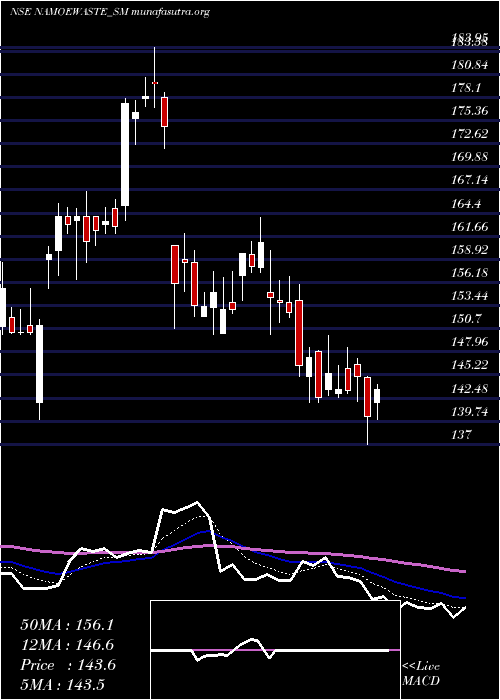Image resolution: width=500 pixels, height=700 pixels.
Task: Click the NSE NAMOEWASTE_SM munafasutra.org title
Action: (109, 12)
